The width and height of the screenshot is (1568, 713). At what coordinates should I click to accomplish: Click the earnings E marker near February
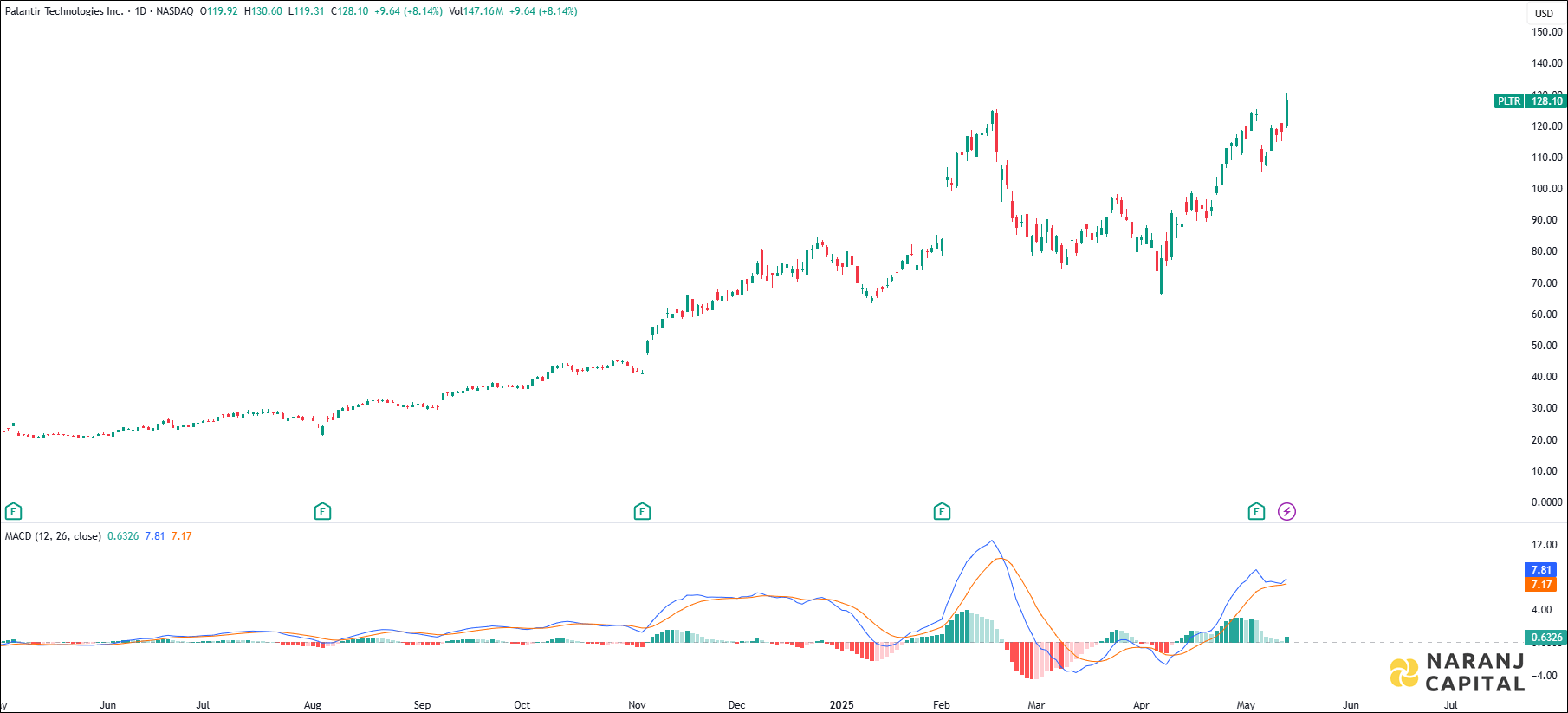(942, 512)
